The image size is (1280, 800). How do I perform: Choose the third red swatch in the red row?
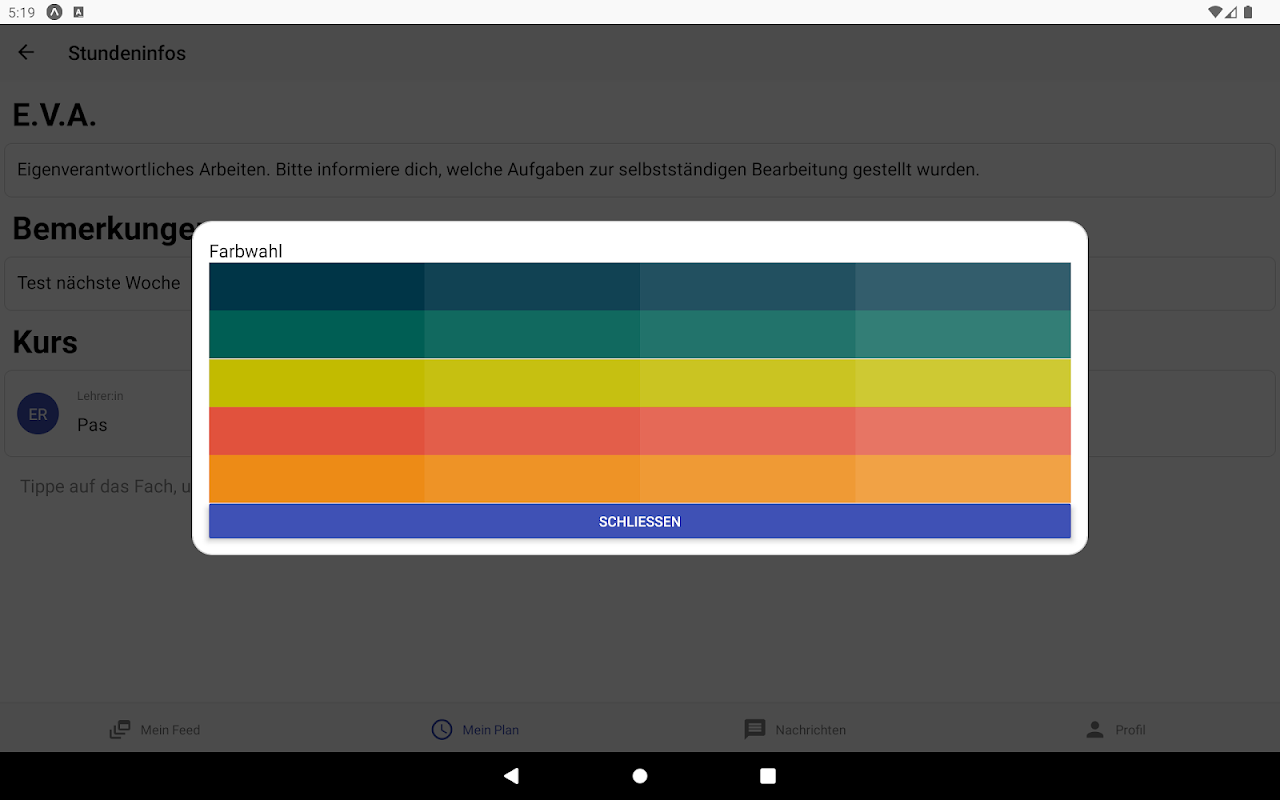pyautogui.click(x=748, y=431)
